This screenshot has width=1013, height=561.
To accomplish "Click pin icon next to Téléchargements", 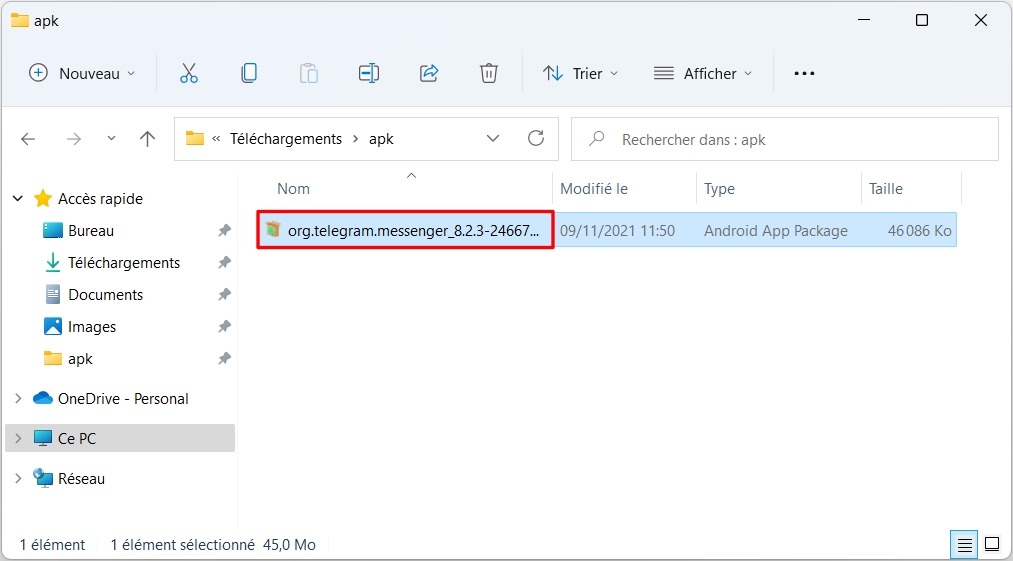I will click(224, 262).
